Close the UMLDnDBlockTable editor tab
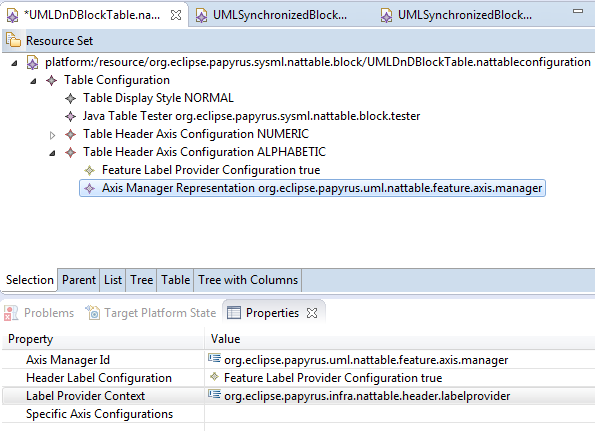Screen dimensions: 595x431 [176, 15]
